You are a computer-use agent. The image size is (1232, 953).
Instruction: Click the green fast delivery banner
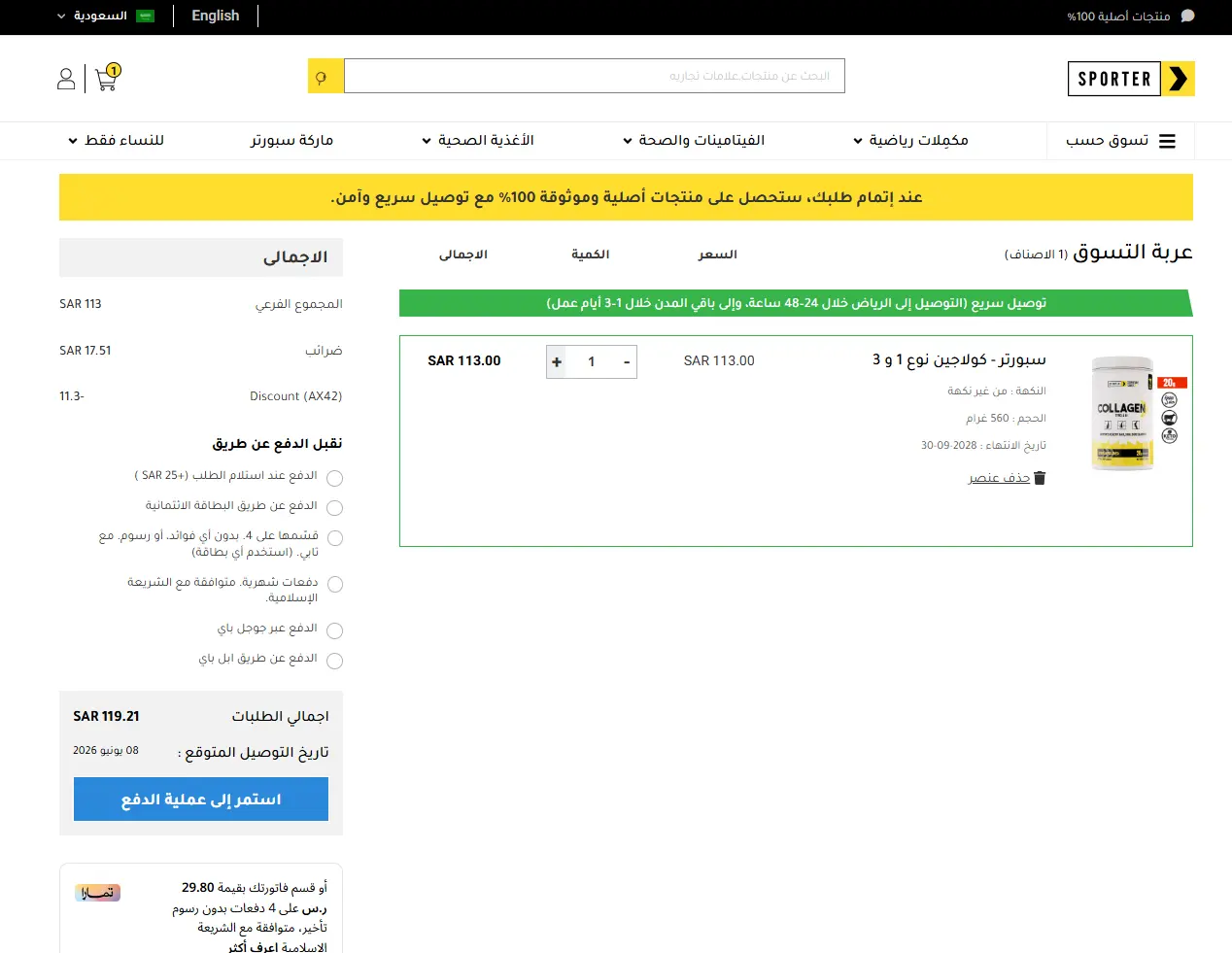coord(796,303)
